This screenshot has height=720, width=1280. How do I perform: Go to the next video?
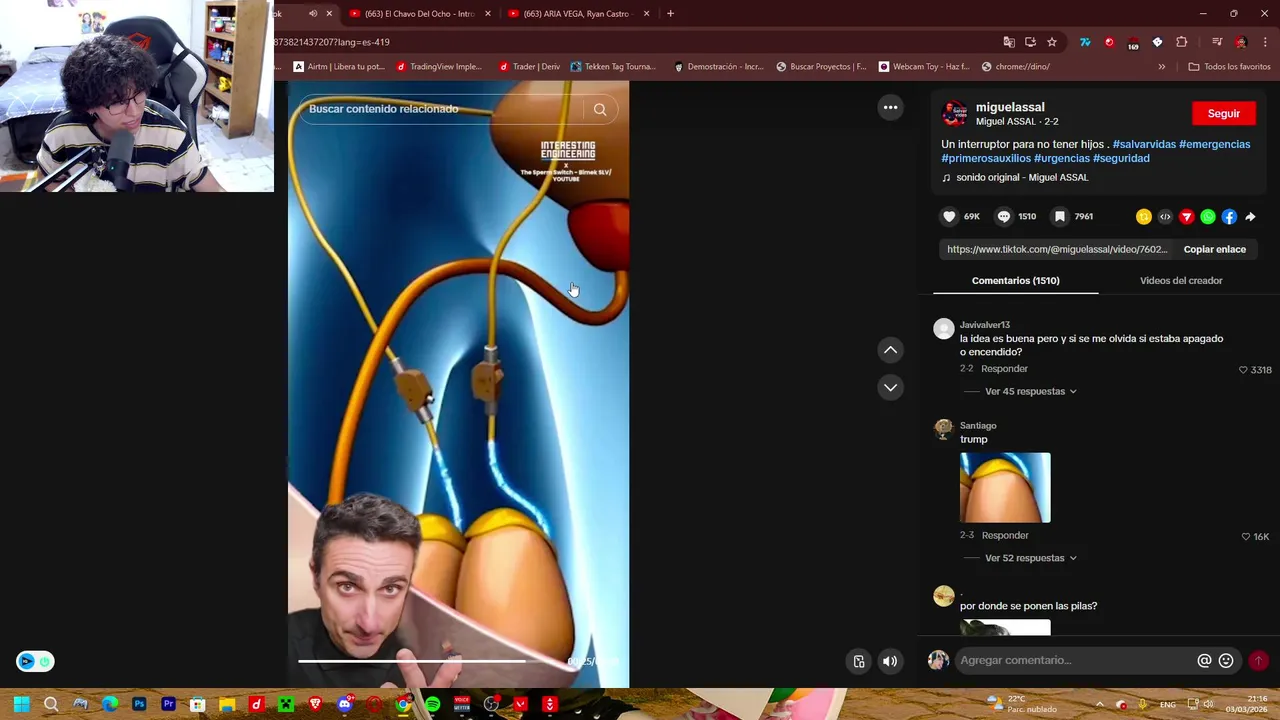tap(890, 387)
